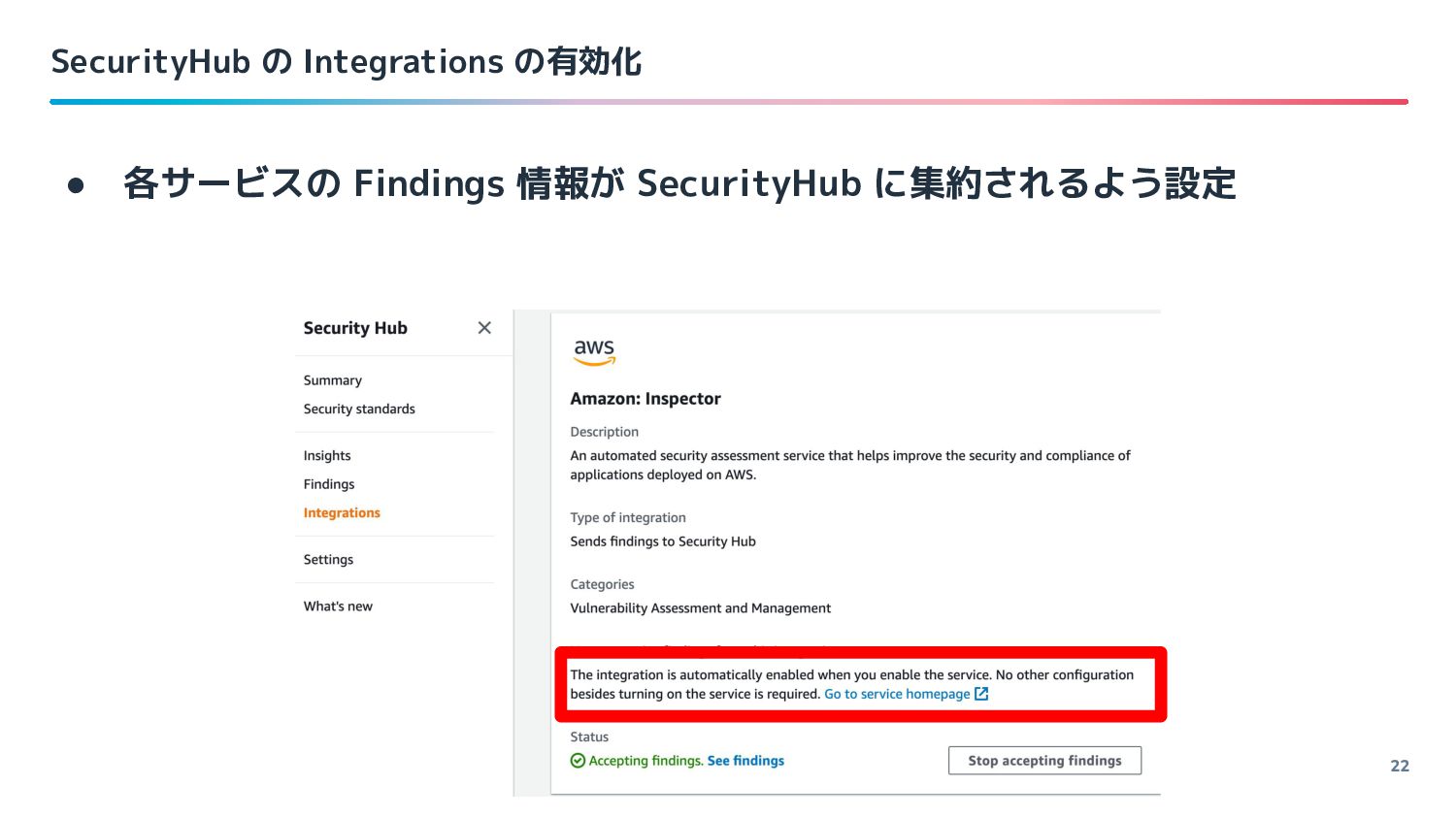Click the Stop accepting findings button
The width and height of the screenshot is (1456, 819).
pyautogui.click(x=1044, y=761)
